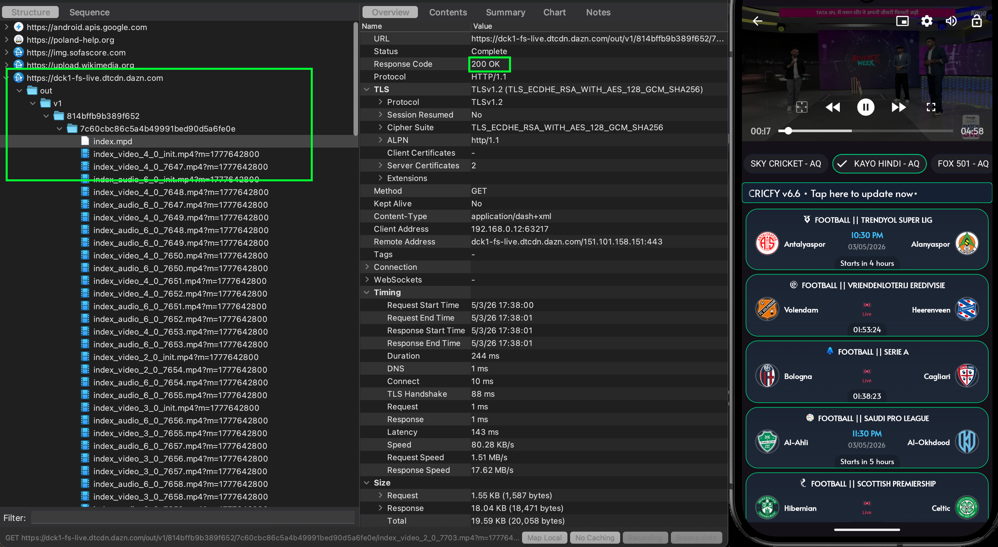Click the 814bffb9b389f652 folder icon
This screenshot has height=547, width=998.
pyautogui.click(x=59, y=116)
